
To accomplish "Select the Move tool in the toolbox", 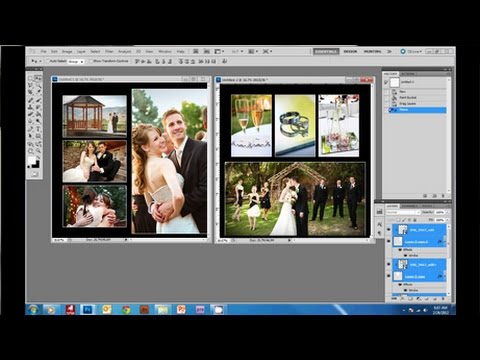I will point(38,78).
